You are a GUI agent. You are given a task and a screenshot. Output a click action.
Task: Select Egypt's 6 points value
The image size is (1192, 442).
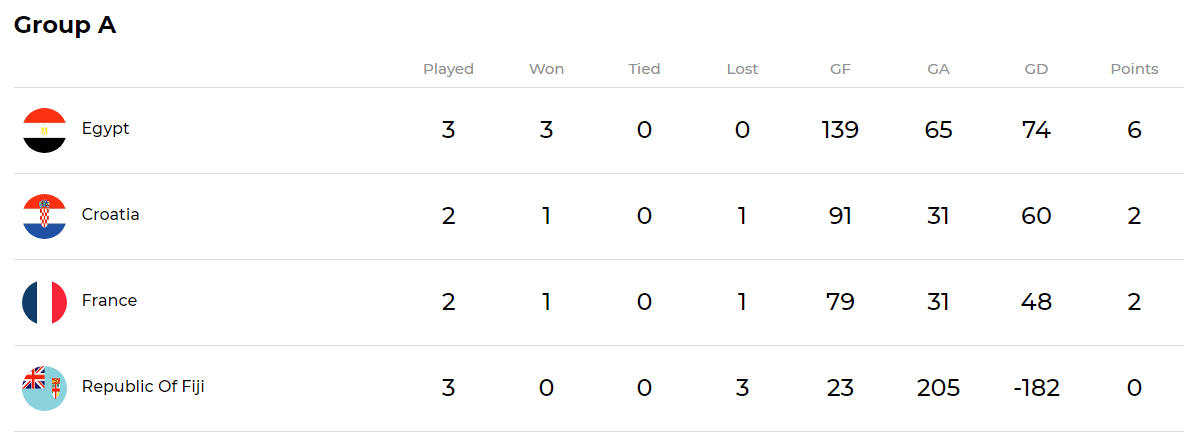pos(1134,130)
